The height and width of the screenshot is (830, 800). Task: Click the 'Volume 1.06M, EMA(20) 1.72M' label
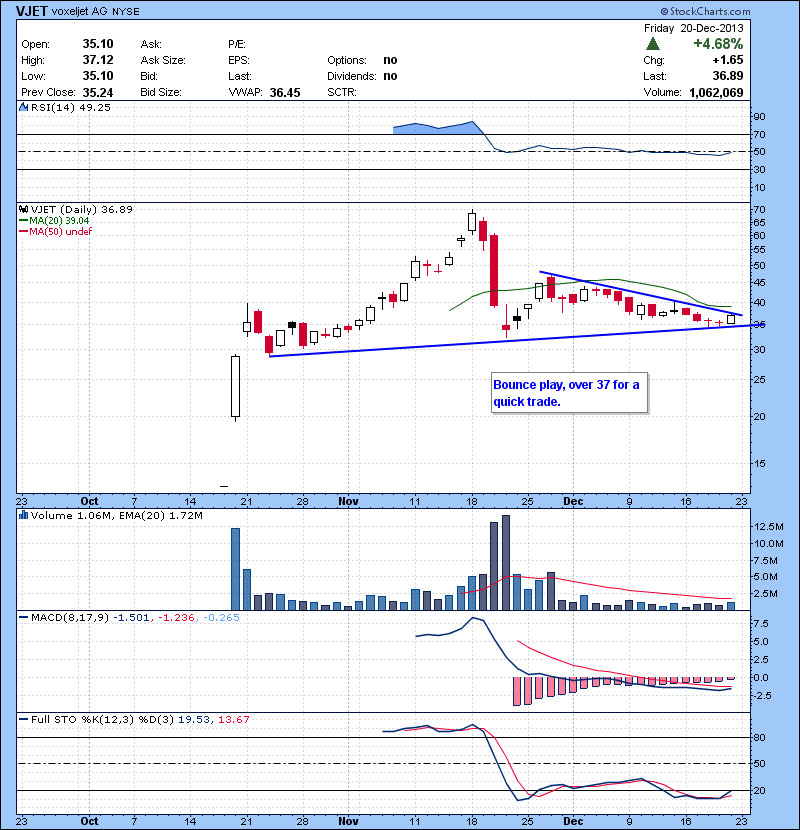click(x=116, y=515)
